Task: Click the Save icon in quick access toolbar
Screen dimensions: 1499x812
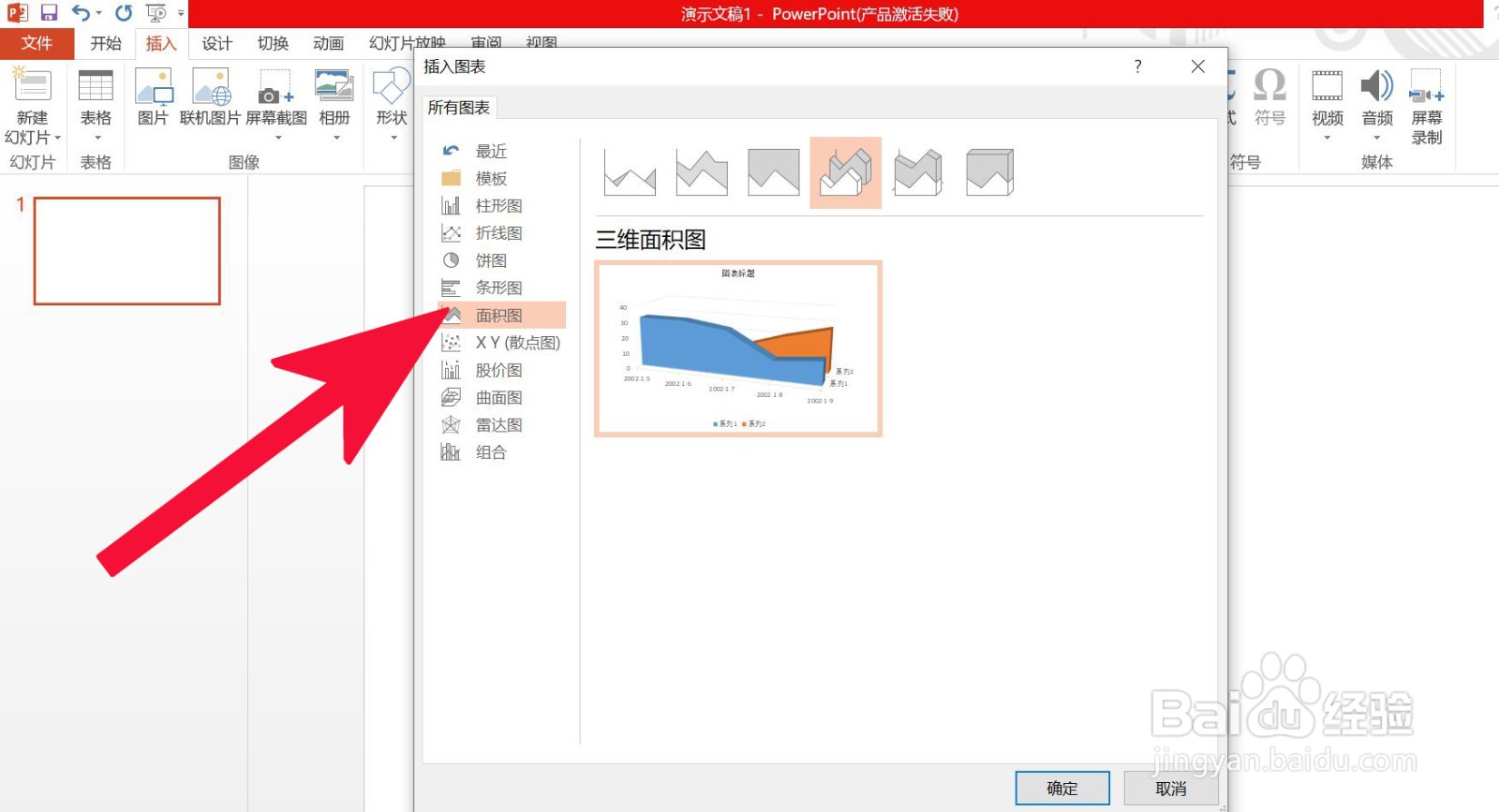Action: click(49, 13)
